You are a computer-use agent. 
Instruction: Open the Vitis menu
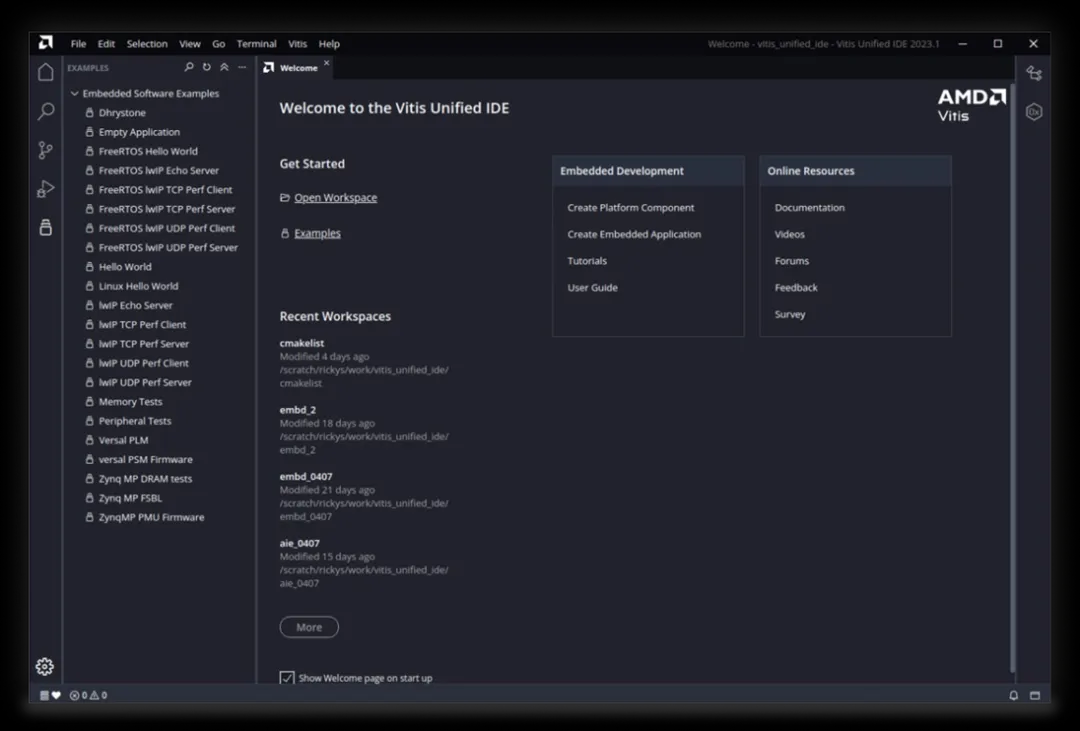point(297,44)
